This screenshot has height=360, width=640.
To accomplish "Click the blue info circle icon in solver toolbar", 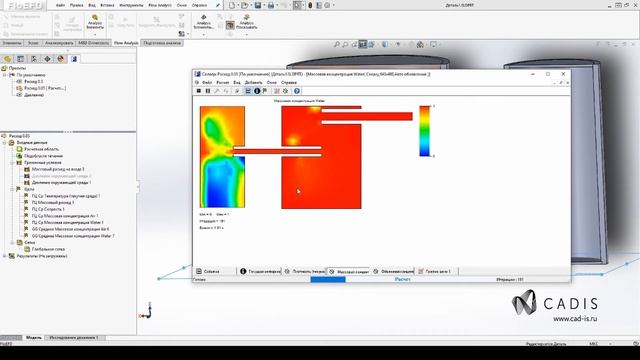I will tap(257, 91).
